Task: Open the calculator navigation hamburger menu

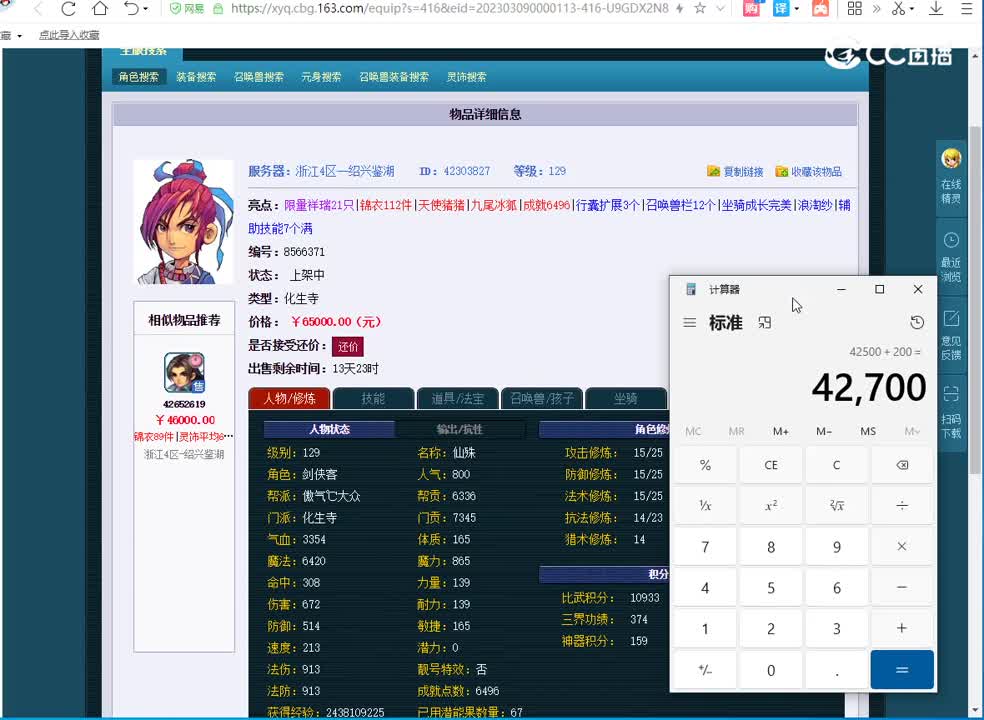Action: pos(689,322)
